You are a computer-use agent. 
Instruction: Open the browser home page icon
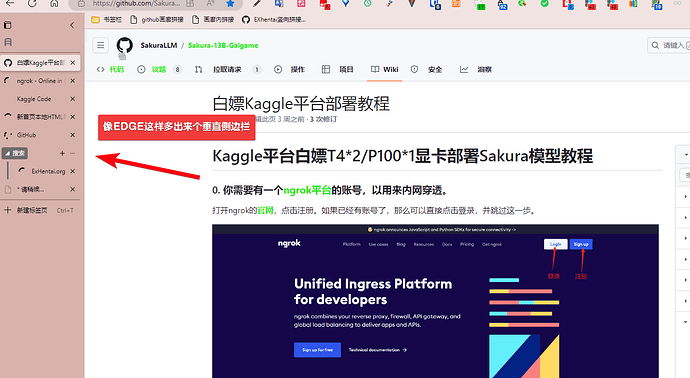pos(54,4)
